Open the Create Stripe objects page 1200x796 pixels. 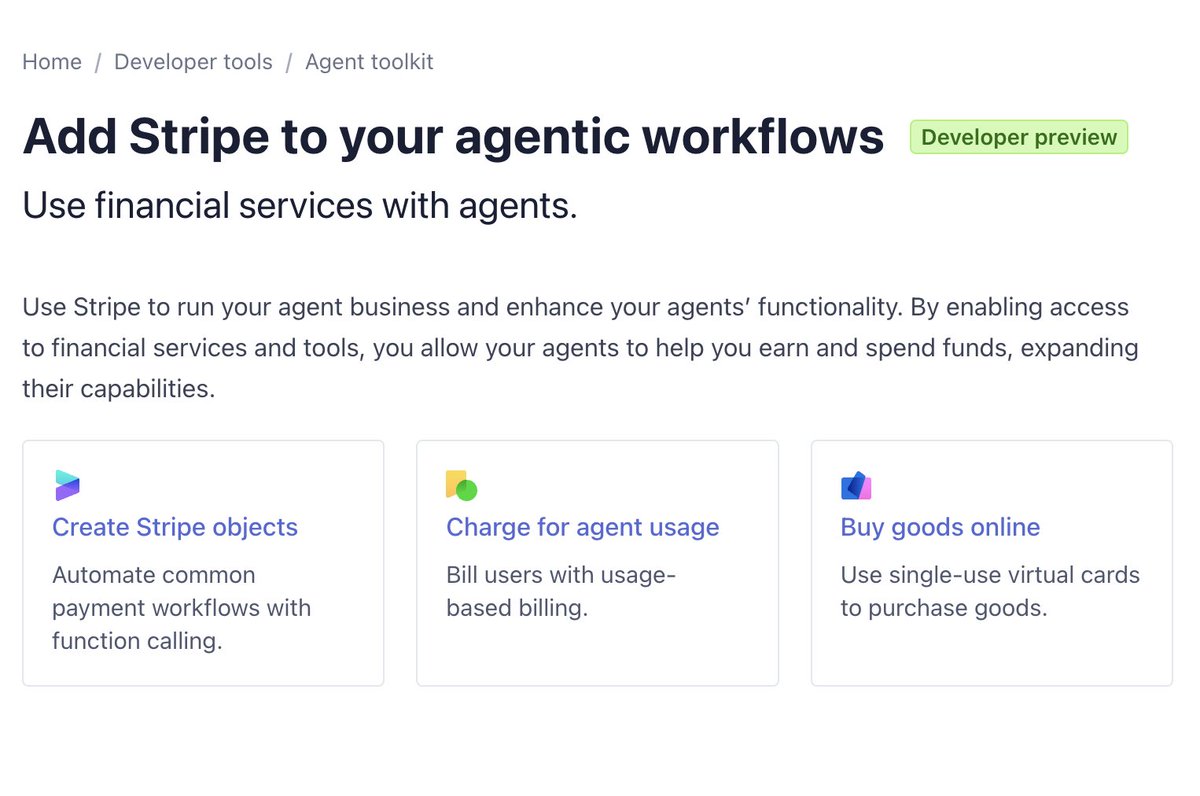174,527
